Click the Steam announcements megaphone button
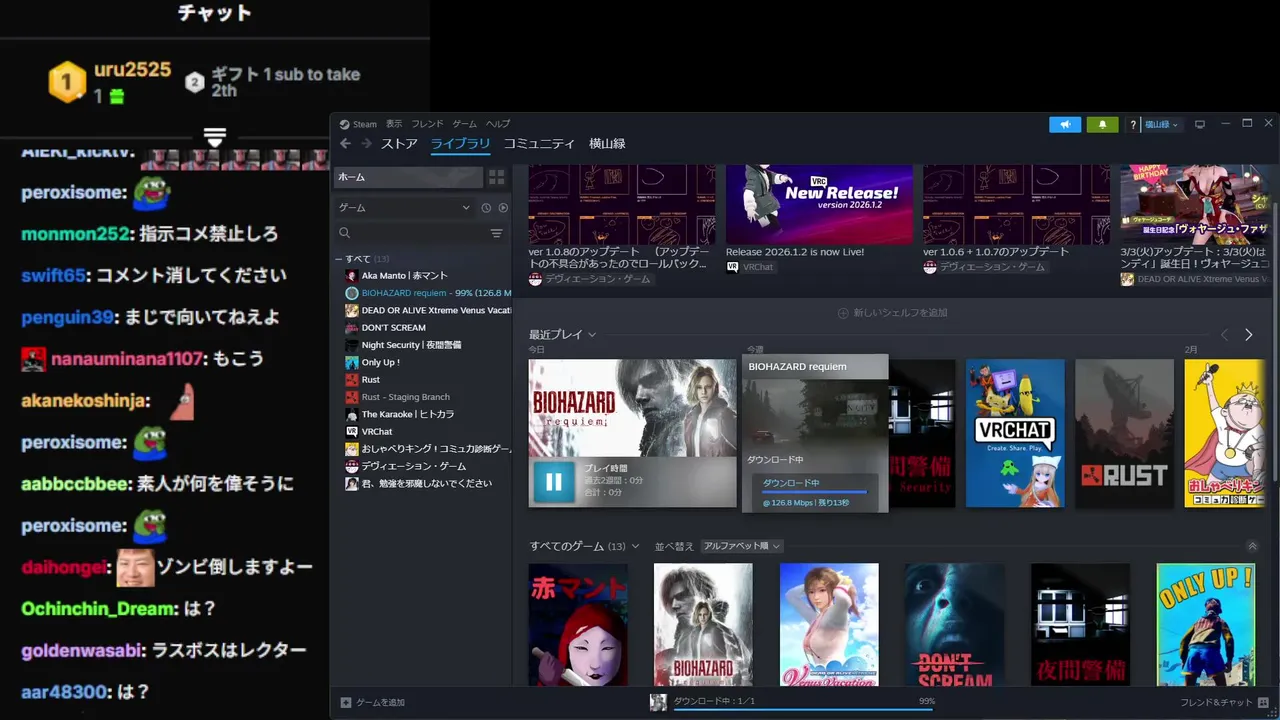The image size is (1280, 720). [1065, 125]
